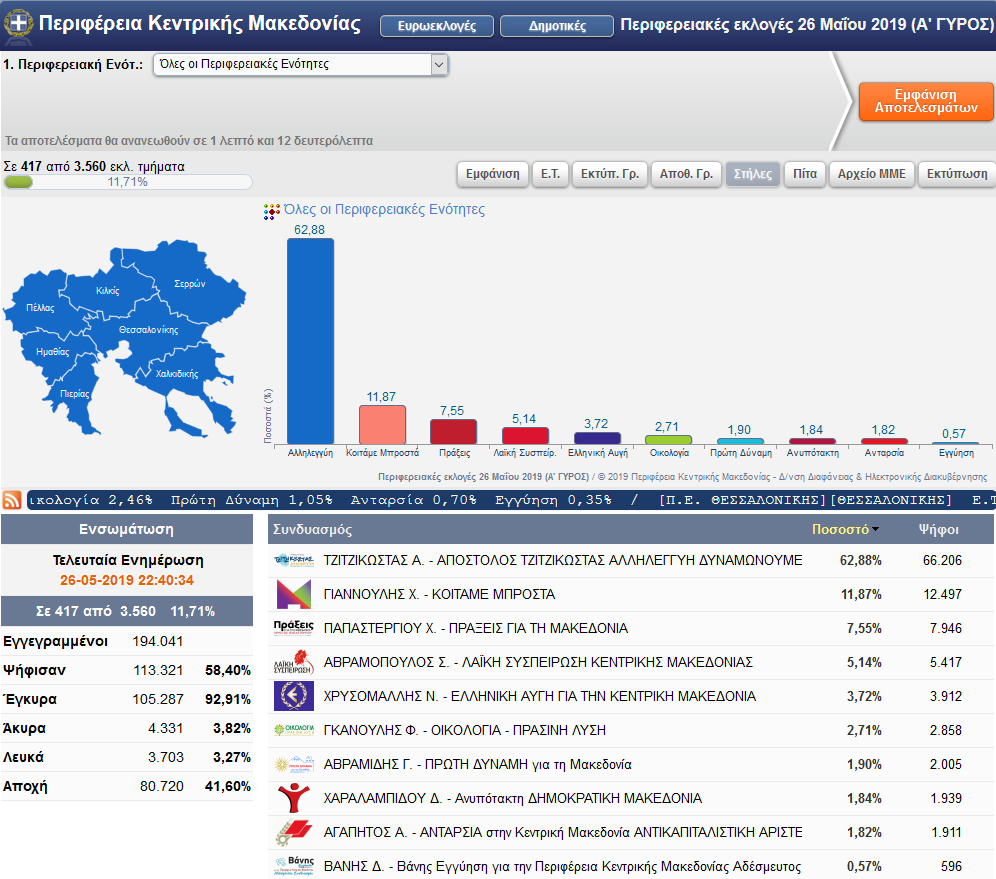Switch to Πίτα chart view
Viewport: 996px width, 879px height.
[804, 174]
